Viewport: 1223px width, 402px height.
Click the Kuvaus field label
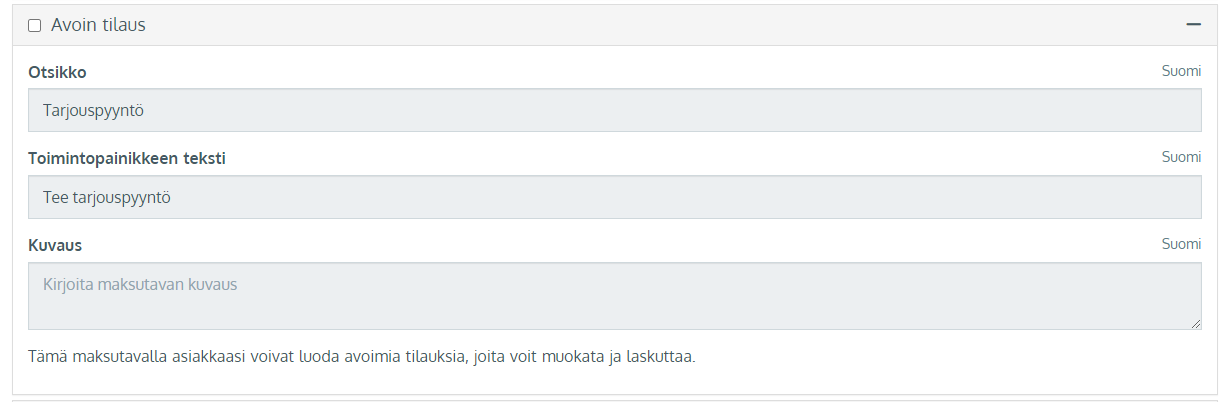pyautogui.click(x=55, y=246)
